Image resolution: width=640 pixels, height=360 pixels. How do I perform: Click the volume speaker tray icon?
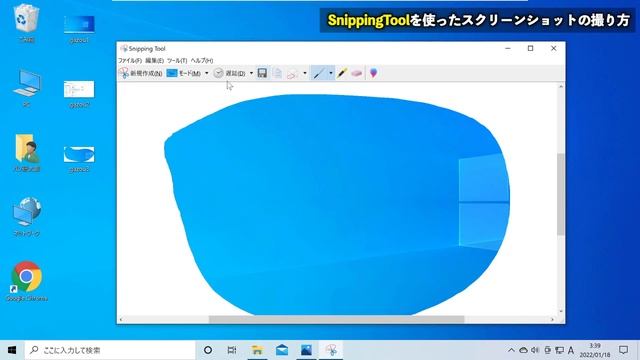pyautogui.click(x=535, y=350)
